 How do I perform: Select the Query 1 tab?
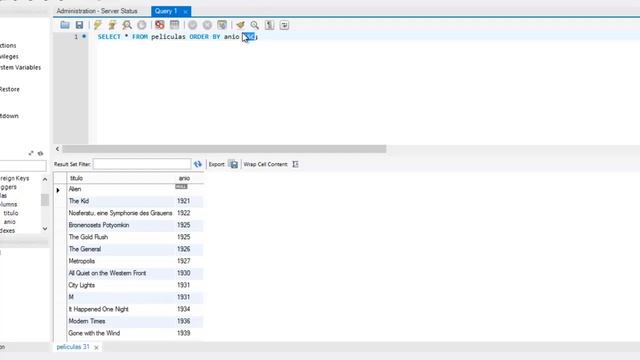tap(166, 11)
